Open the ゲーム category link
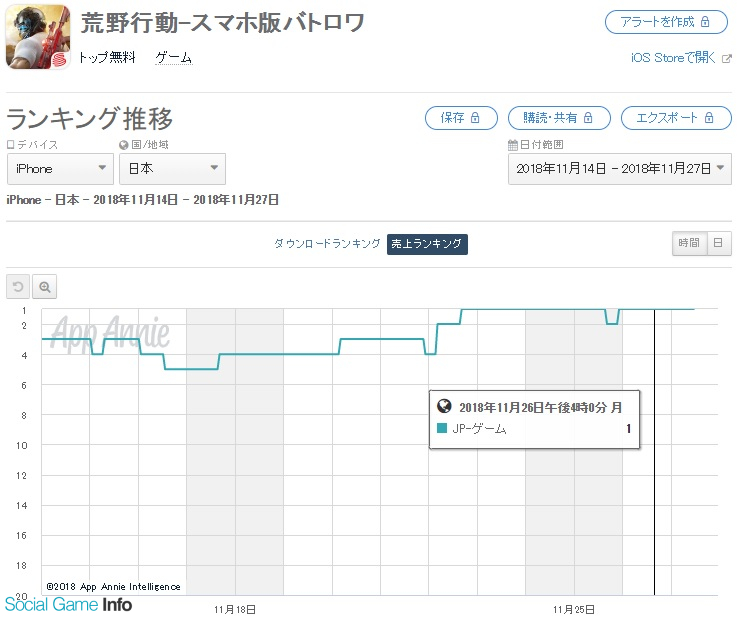 click(174, 57)
